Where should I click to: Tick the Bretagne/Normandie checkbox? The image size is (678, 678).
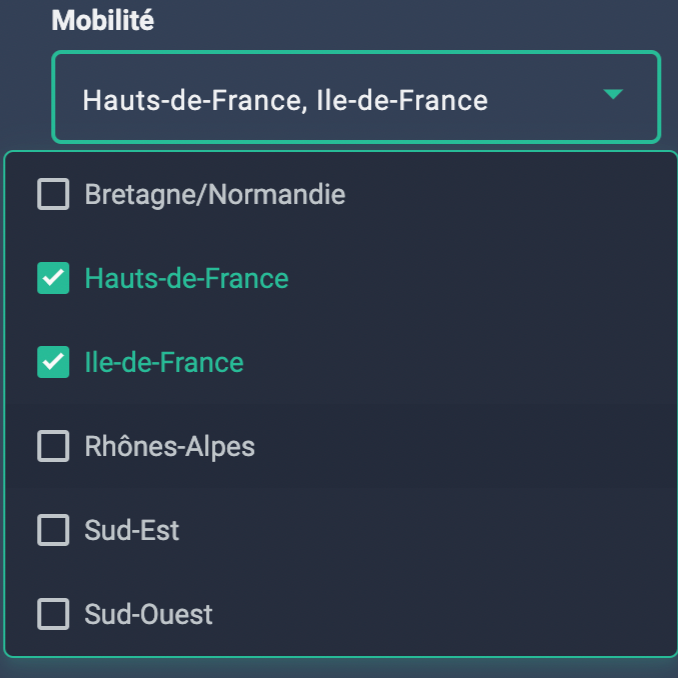[x=53, y=194]
